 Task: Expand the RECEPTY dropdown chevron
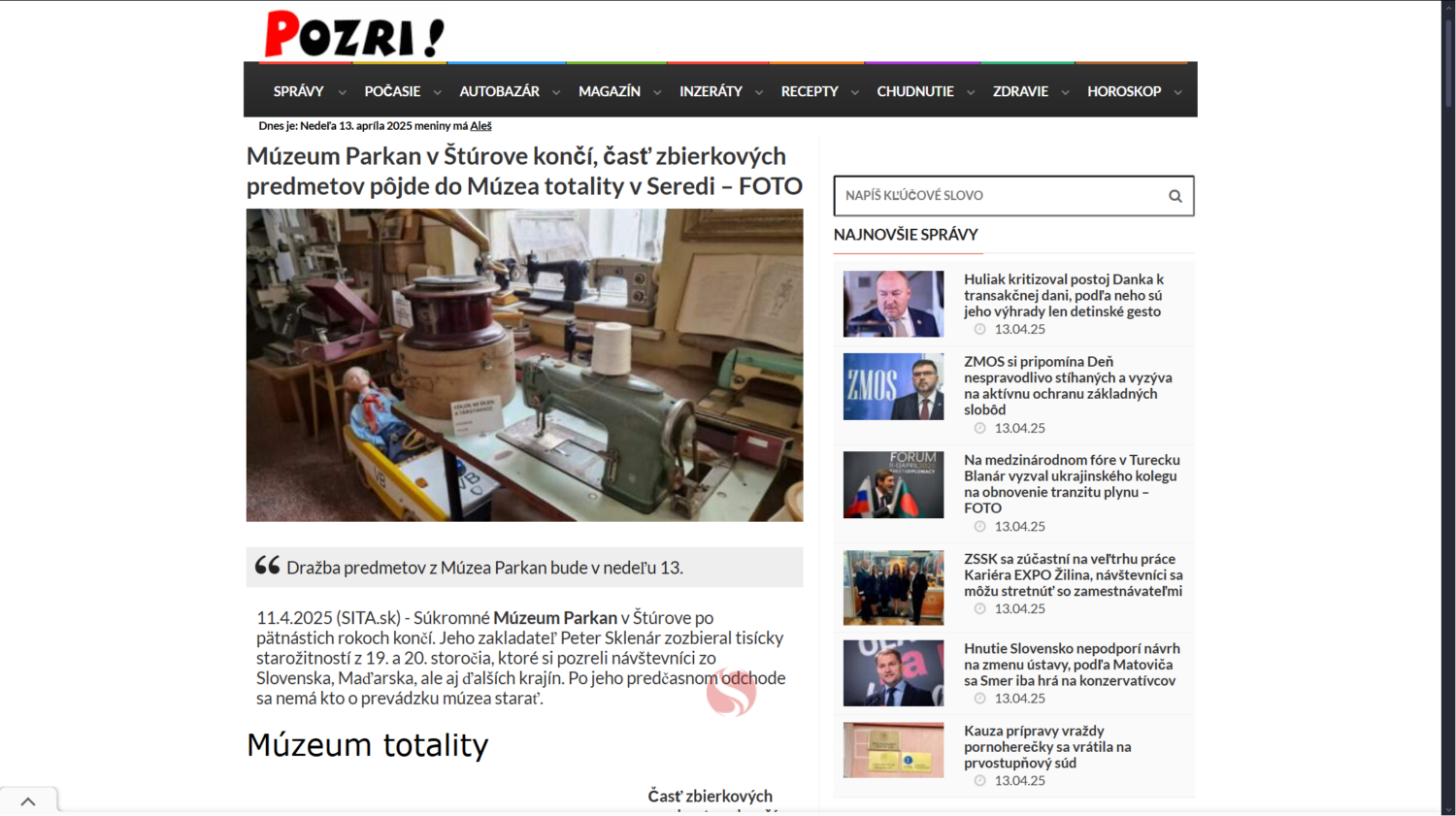click(855, 92)
